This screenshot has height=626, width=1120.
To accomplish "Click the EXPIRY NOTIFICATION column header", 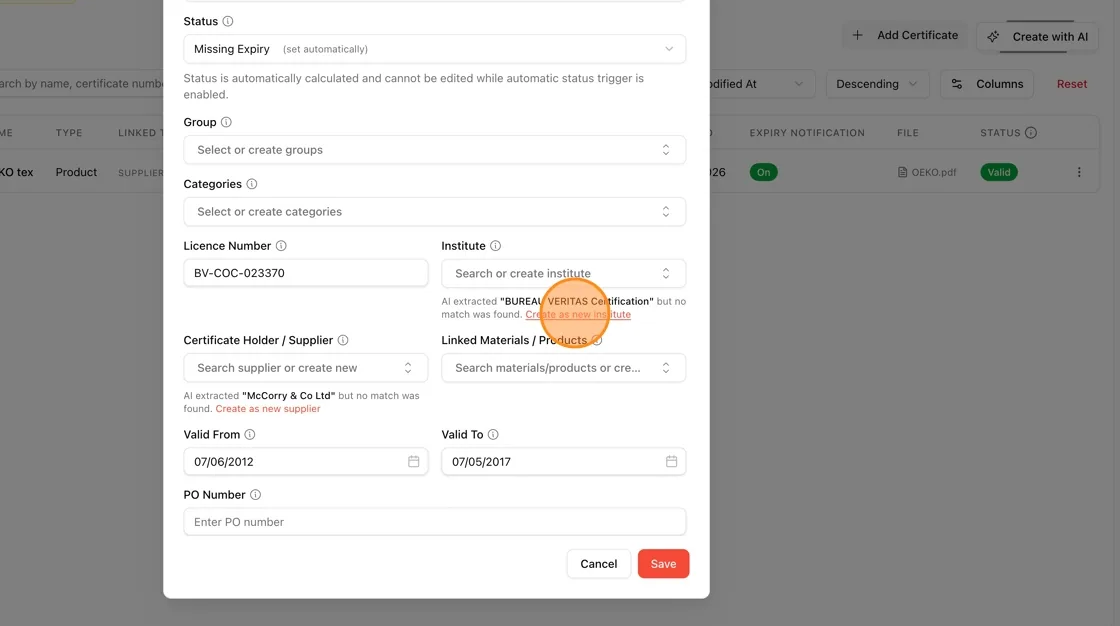I will 807,133.
